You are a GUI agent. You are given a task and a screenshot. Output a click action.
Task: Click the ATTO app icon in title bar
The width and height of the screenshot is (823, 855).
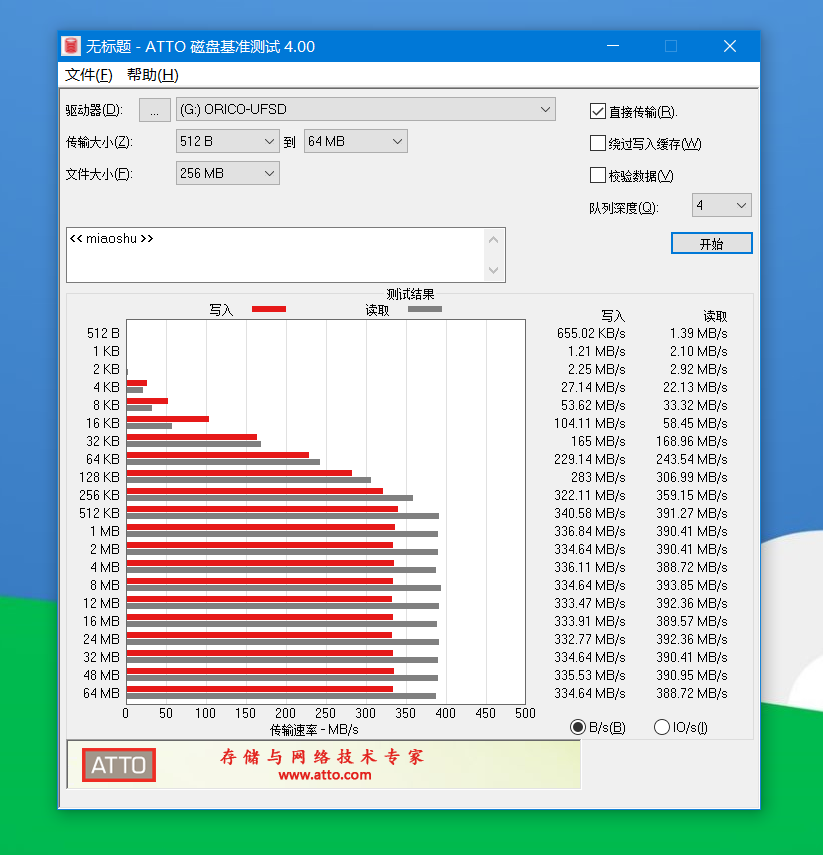pyautogui.click(x=71, y=46)
